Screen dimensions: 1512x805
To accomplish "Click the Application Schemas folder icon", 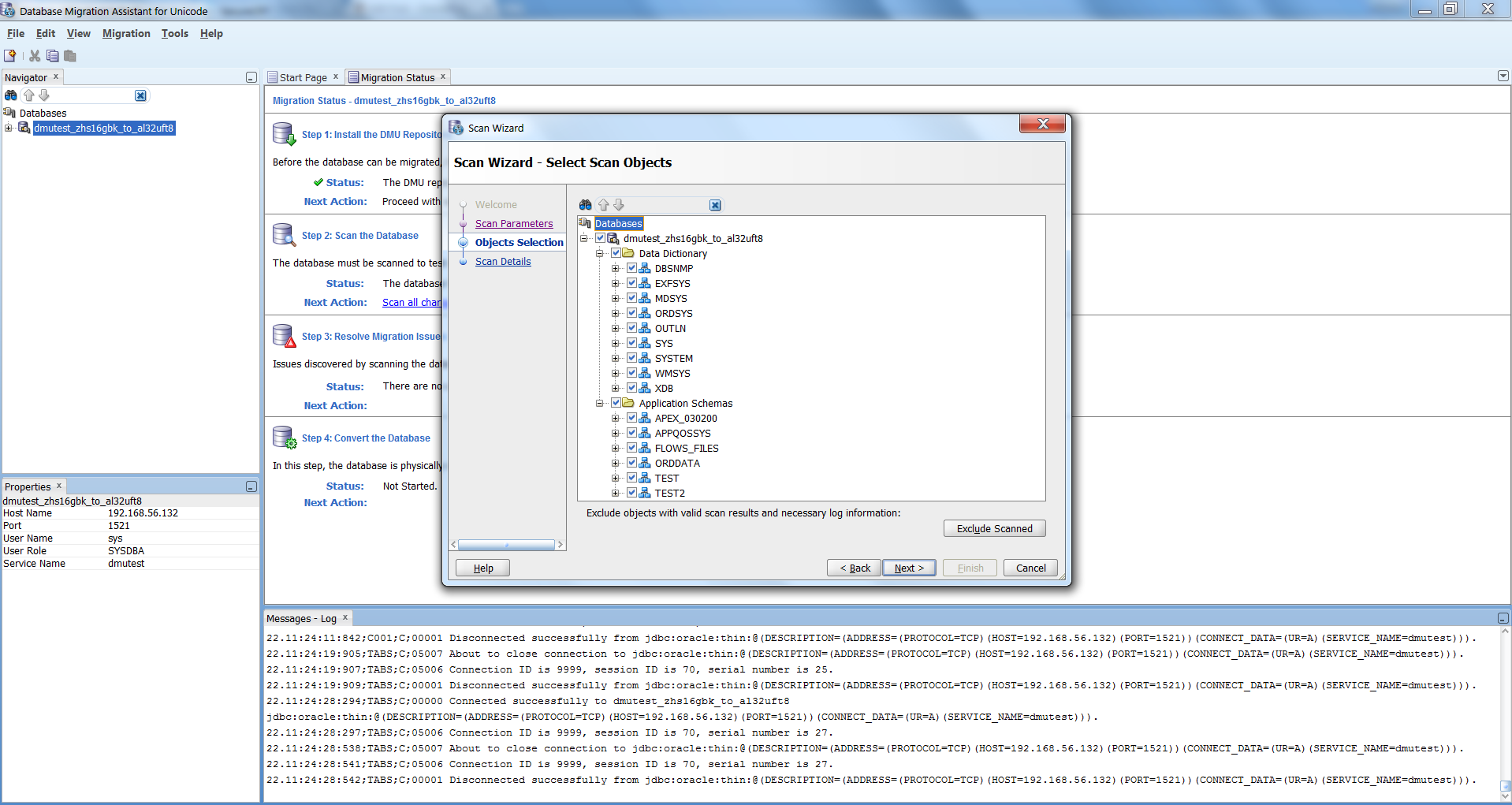I will pos(628,403).
